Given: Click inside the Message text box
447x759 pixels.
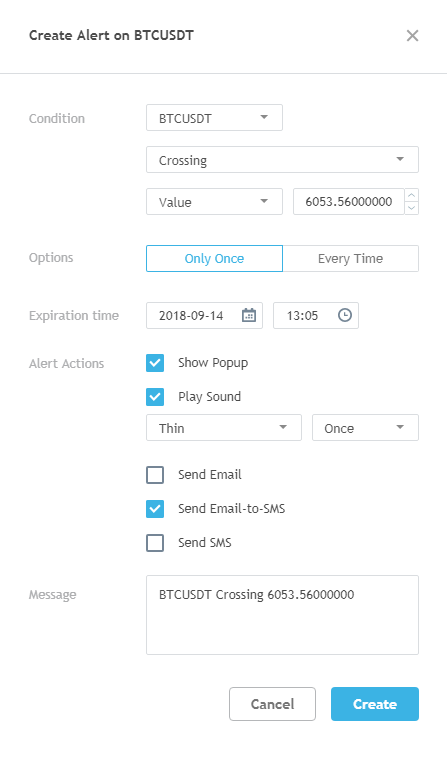Looking at the screenshot, I should pyautogui.click(x=282, y=615).
